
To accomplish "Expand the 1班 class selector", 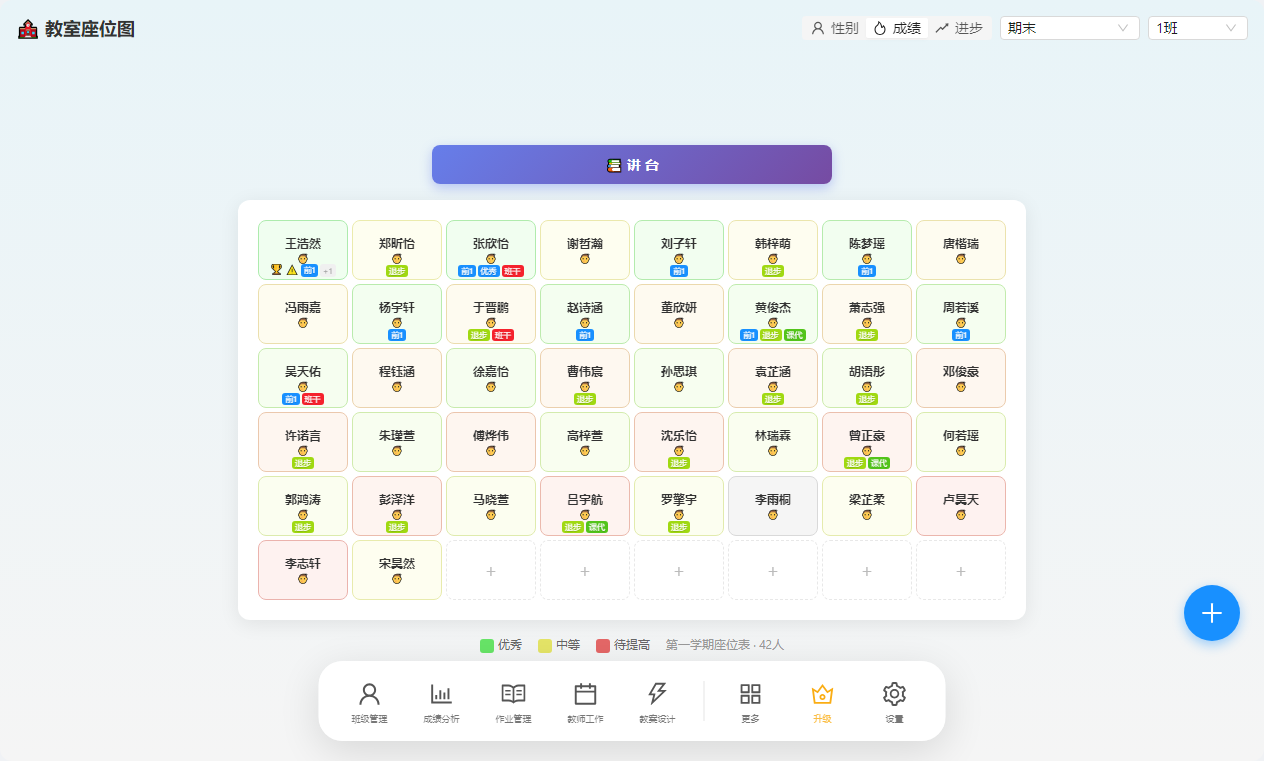I will [x=1197, y=28].
